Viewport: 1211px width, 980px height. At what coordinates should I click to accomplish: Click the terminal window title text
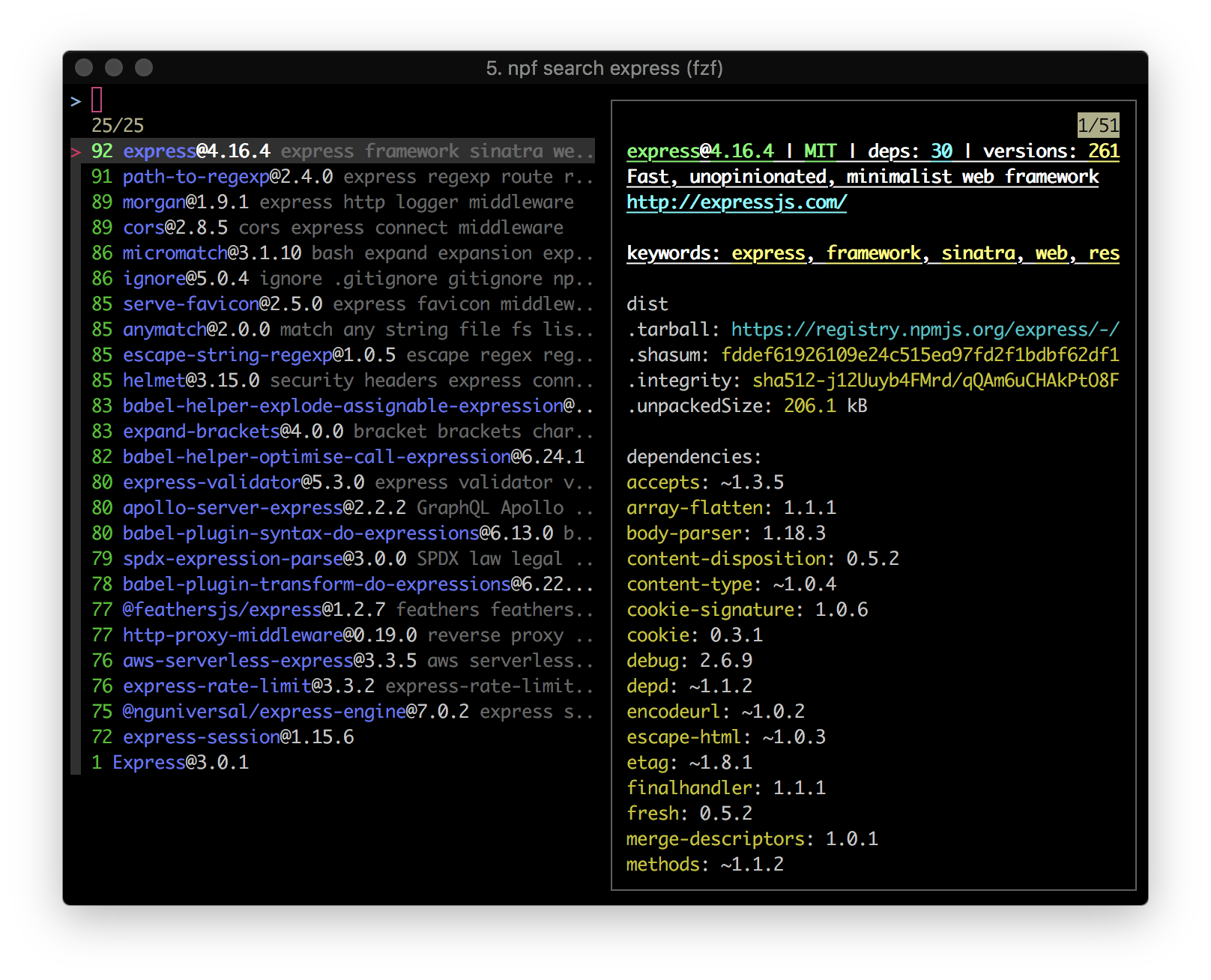[605, 68]
